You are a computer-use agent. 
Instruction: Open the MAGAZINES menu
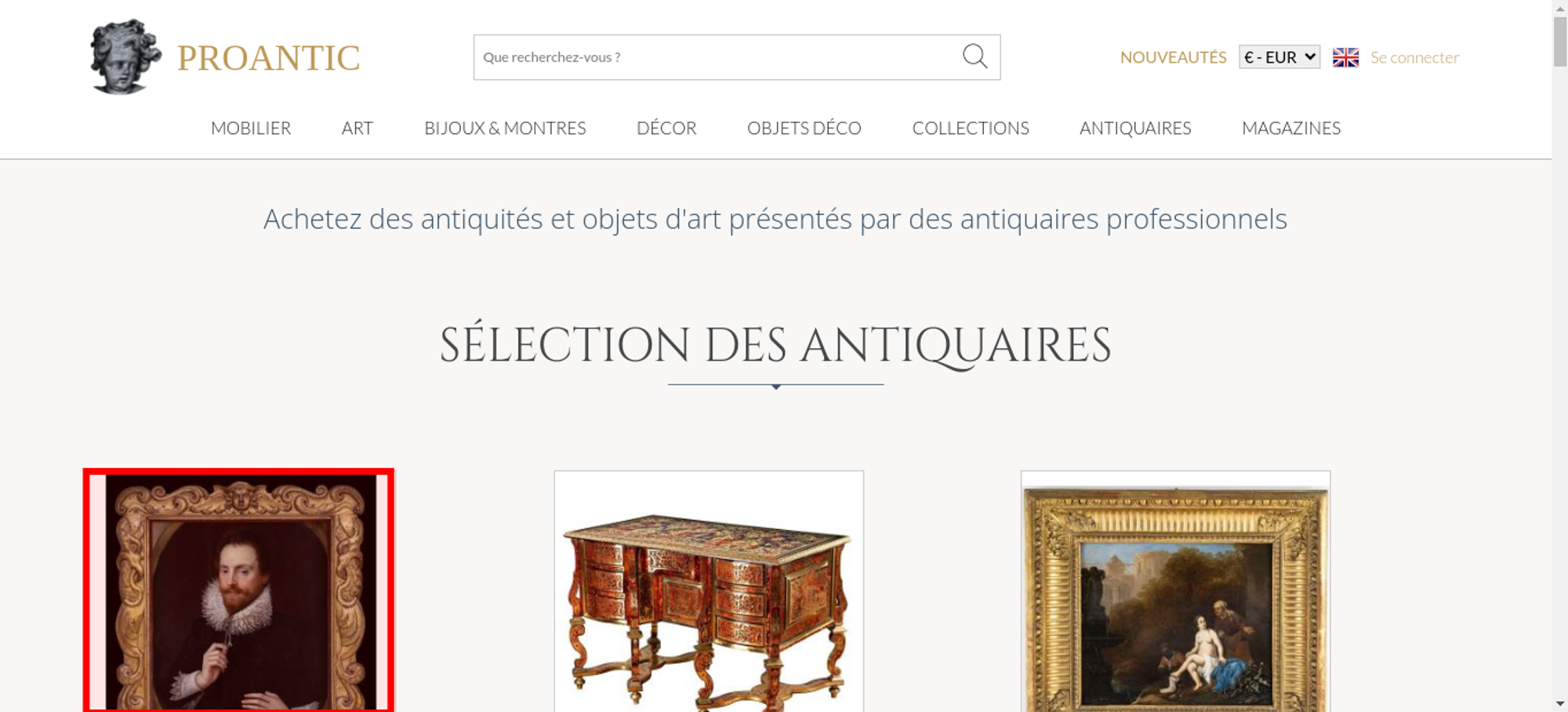point(1291,128)
